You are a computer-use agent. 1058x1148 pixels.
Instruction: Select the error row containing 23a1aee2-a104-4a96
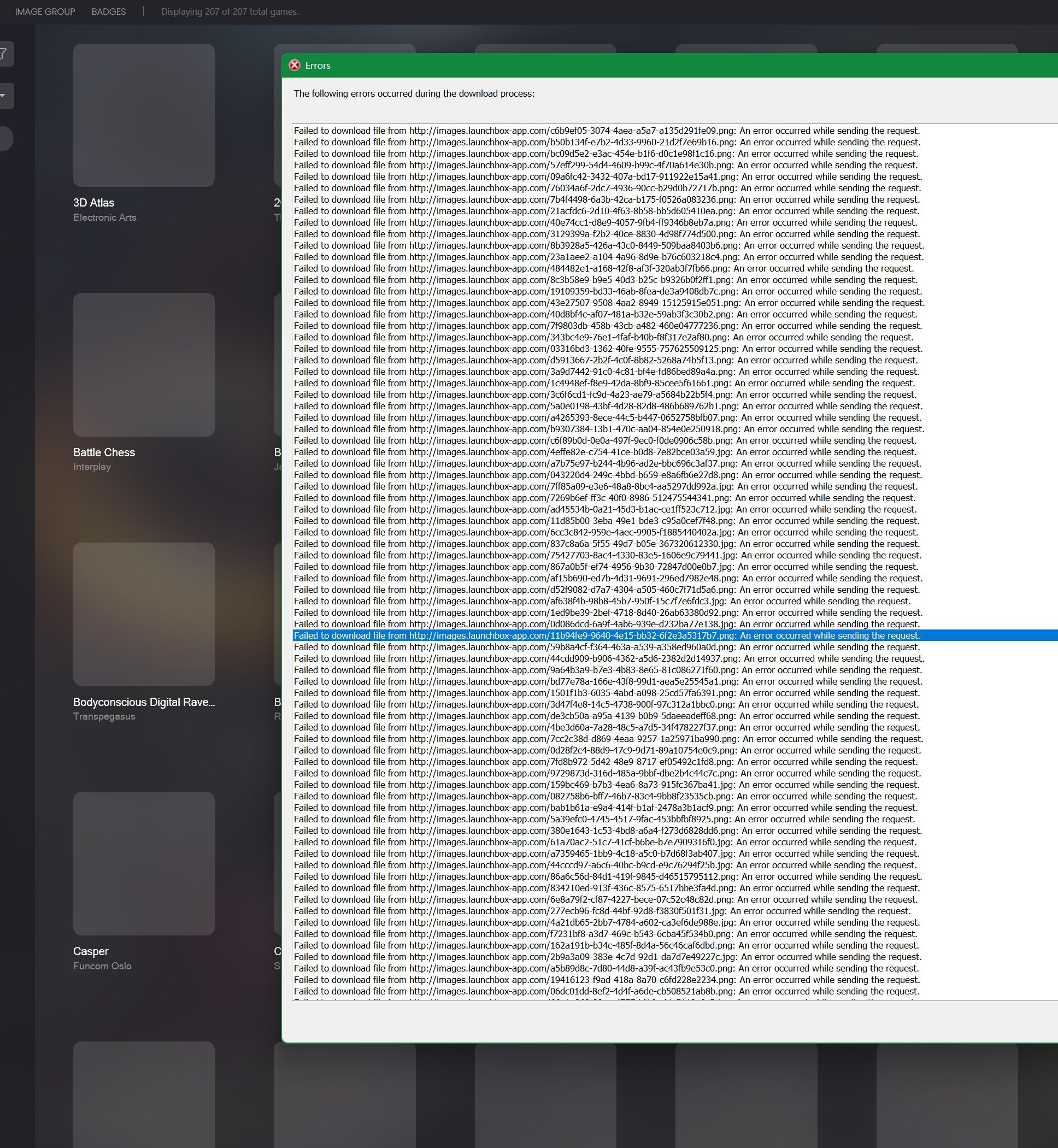point(675,257)
